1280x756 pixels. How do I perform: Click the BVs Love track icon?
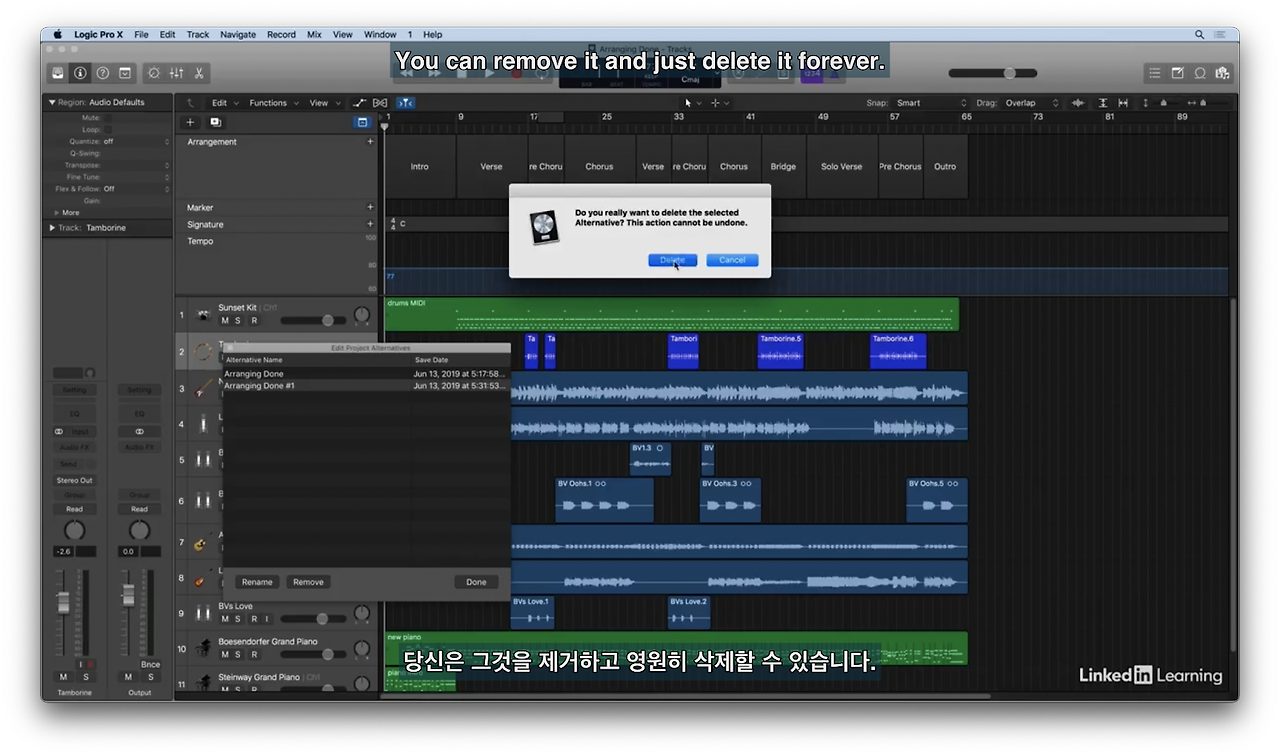pyautogui.click(x=204, y=612)
